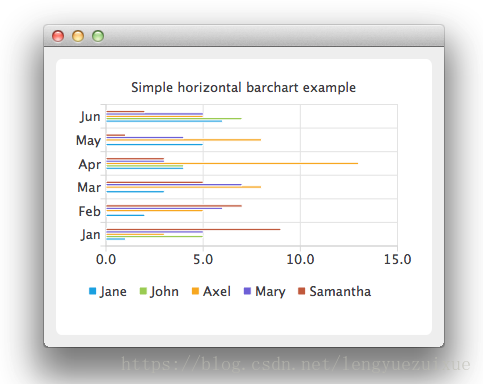Select the Samantha legend label
This screenshot has height=384, width=483.
coord(340,291)
